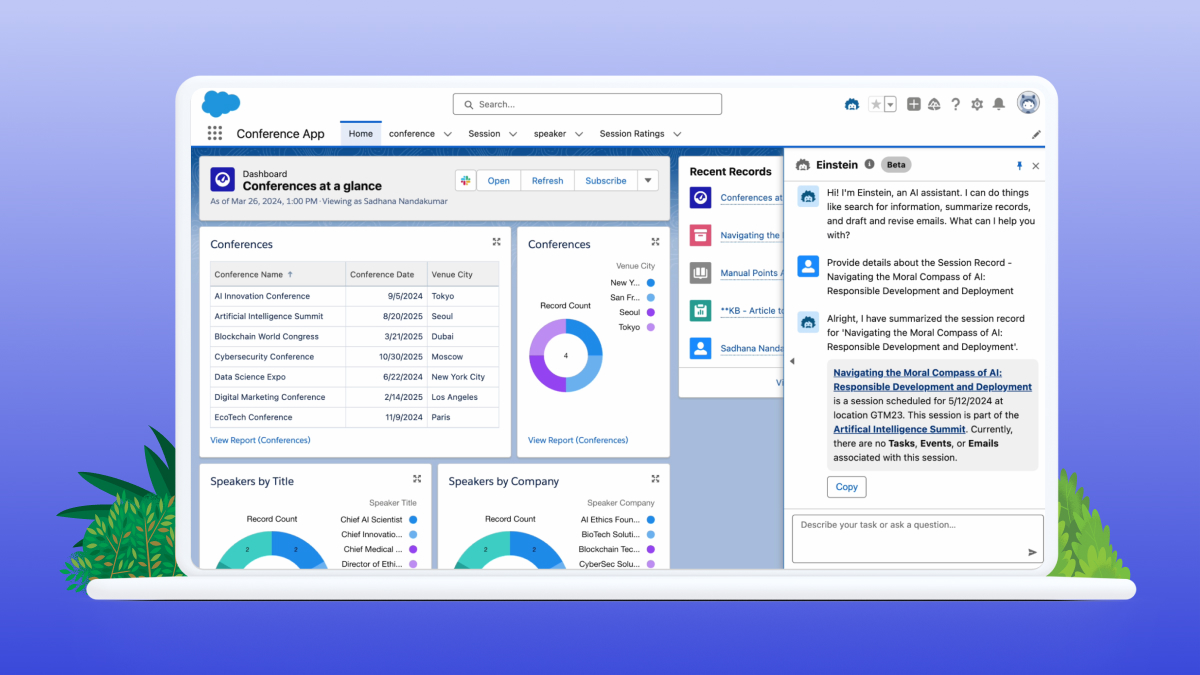Expand the Conferences table widget to full view

[496, 241]
